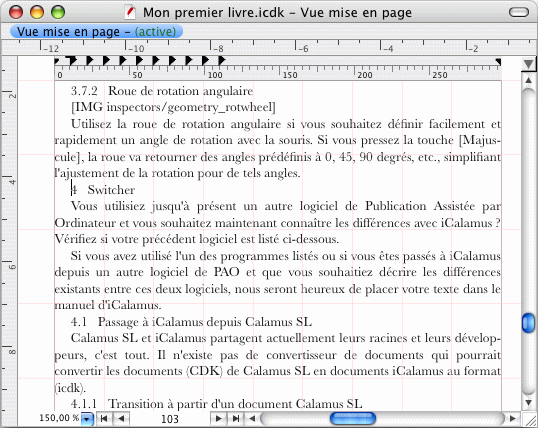Viewport: 538px width, 428px height.
Task: Click the document proxy icon in title bar
Action: [130, 12]
